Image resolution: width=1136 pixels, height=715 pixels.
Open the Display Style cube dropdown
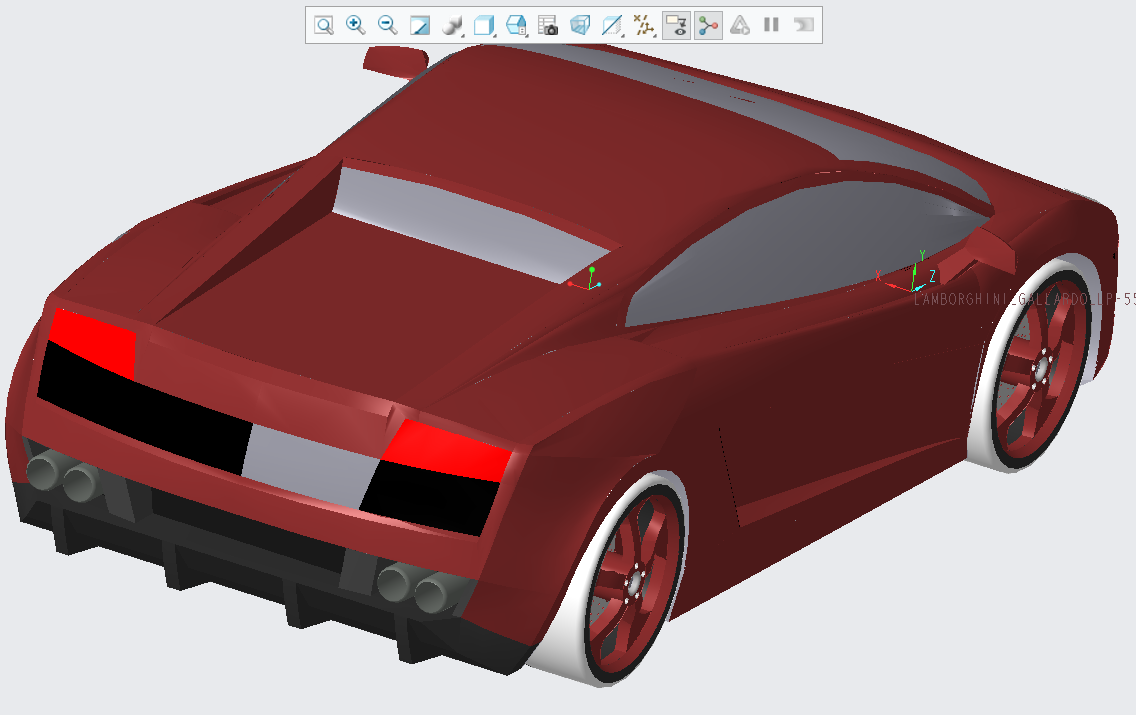coord(484,25)
